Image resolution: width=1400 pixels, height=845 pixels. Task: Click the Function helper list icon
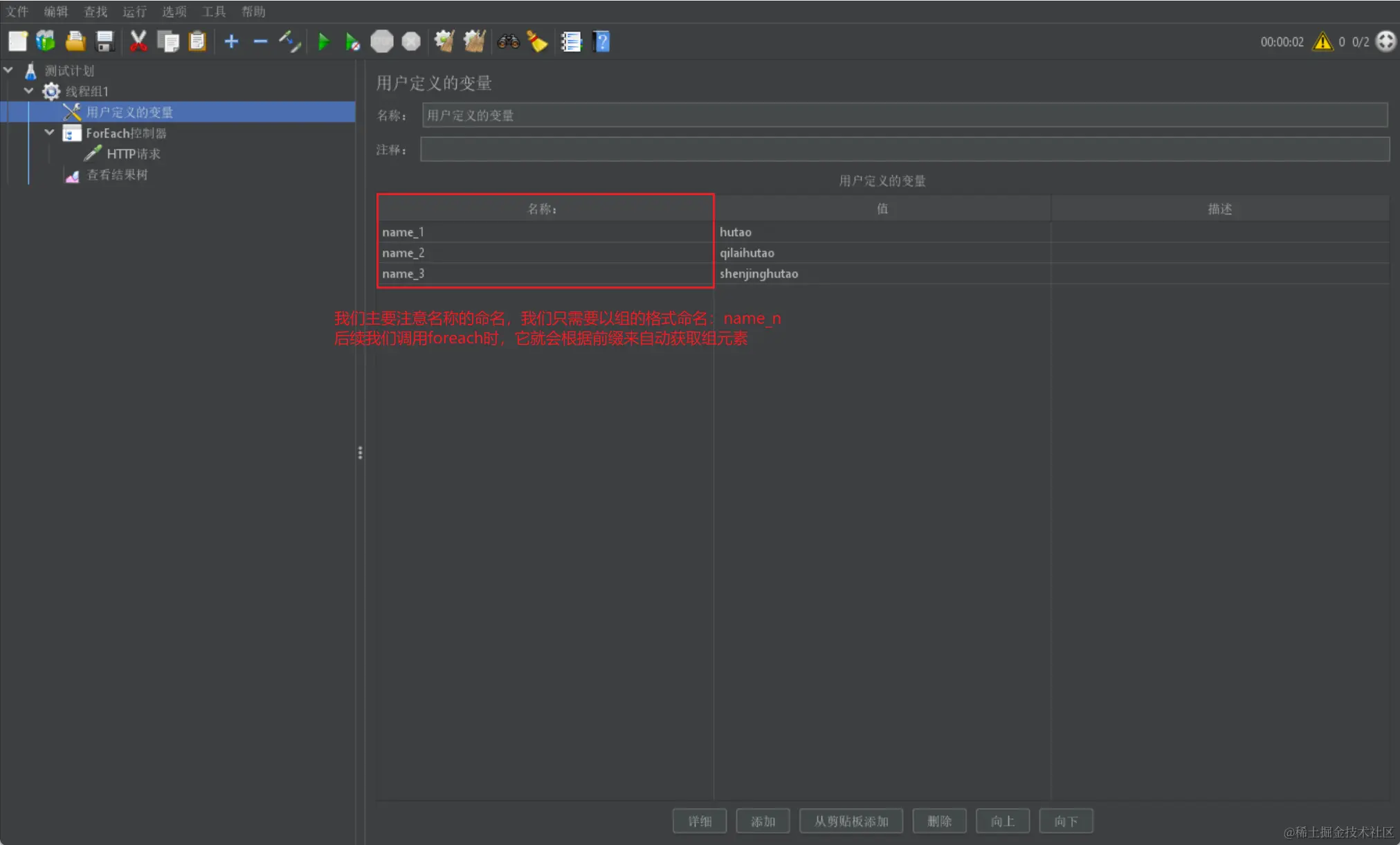click(571, 42)
